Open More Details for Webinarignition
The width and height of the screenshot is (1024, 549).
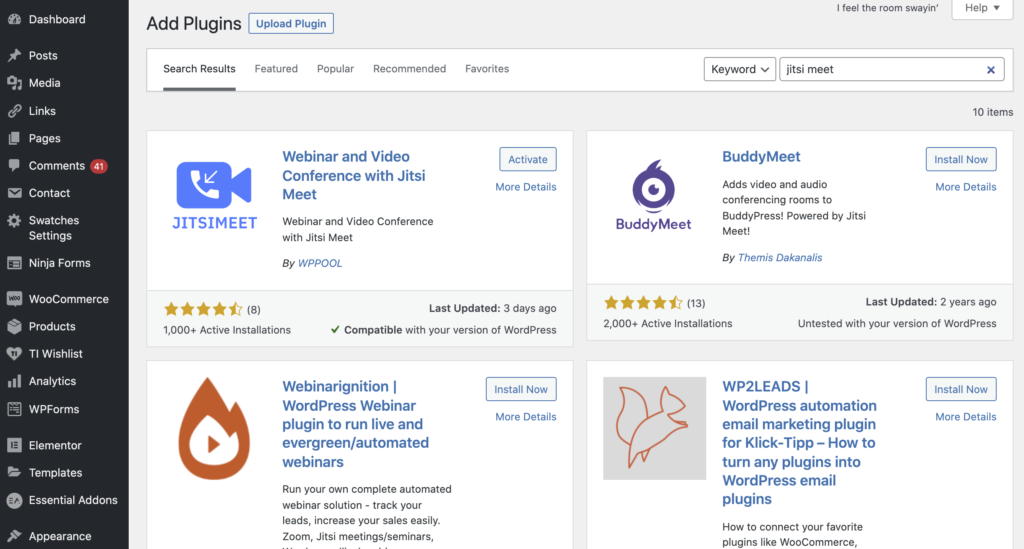click(526, 416)
